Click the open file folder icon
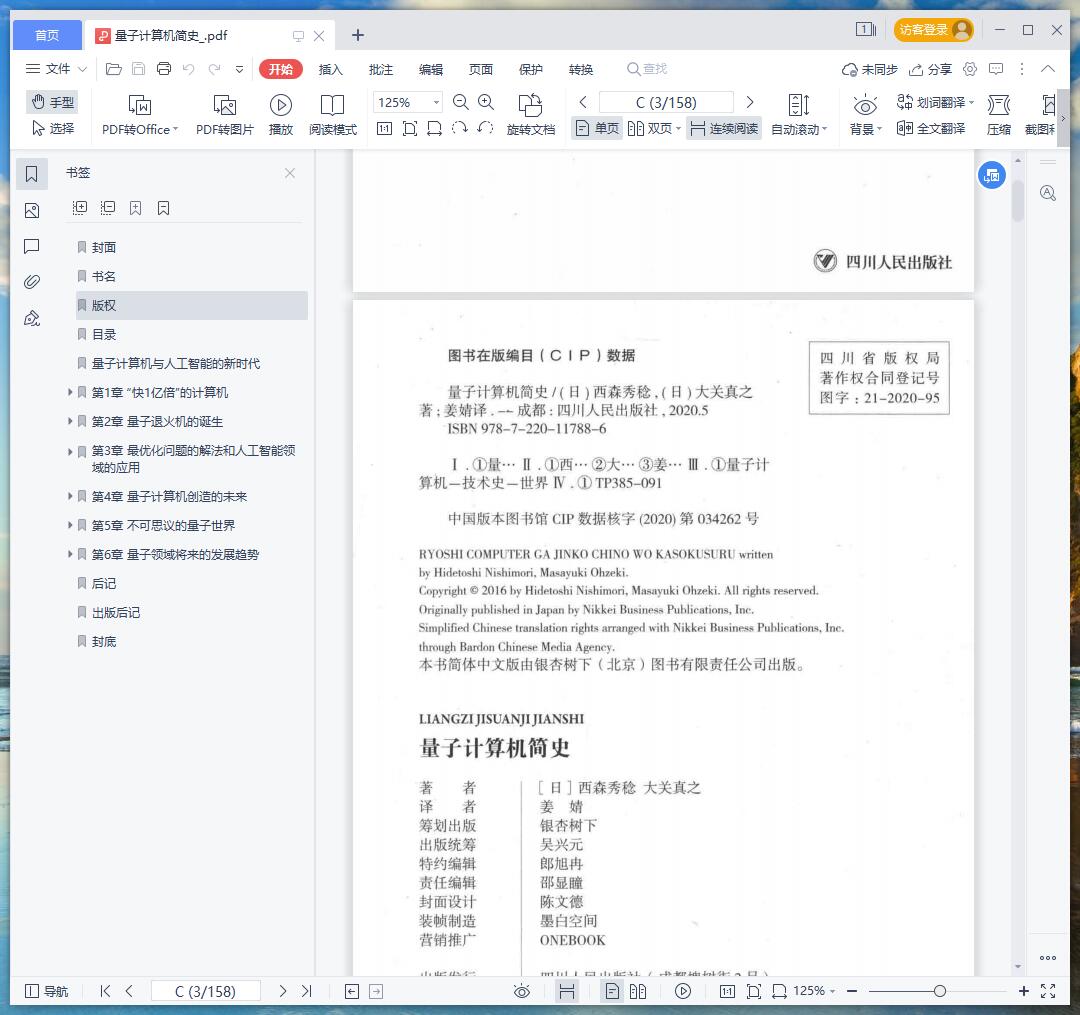Image resolution: width=1080 pixels, height=1015 pixels. coord(114,69)
